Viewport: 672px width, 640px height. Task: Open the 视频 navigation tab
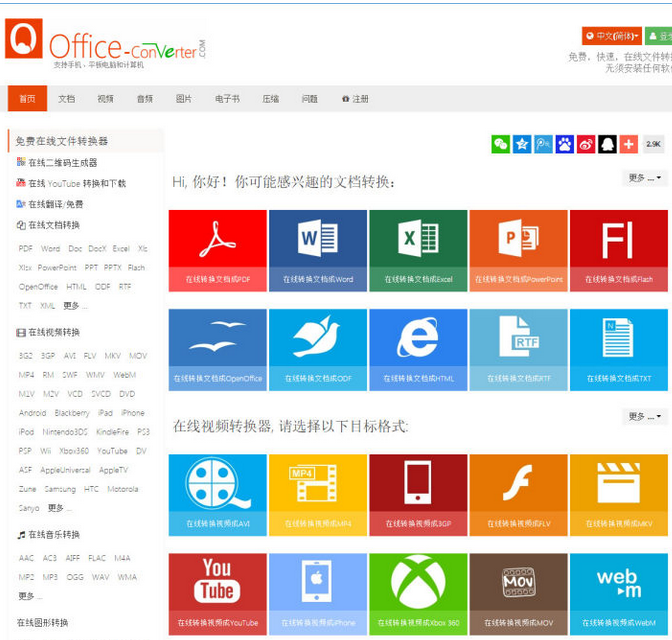click(105, 99)
